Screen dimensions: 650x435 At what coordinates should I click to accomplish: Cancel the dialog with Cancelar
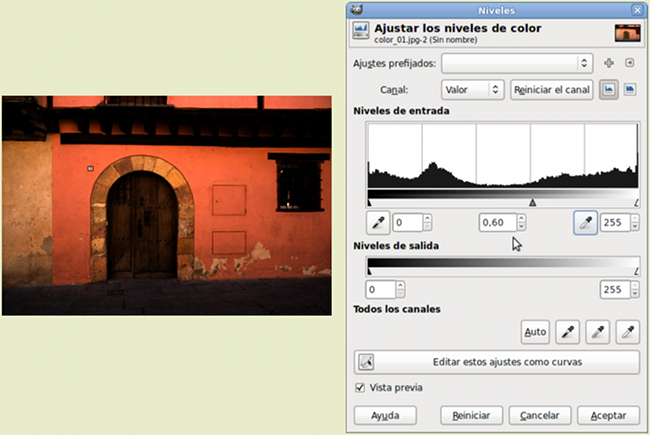click(x=540, y=415)
